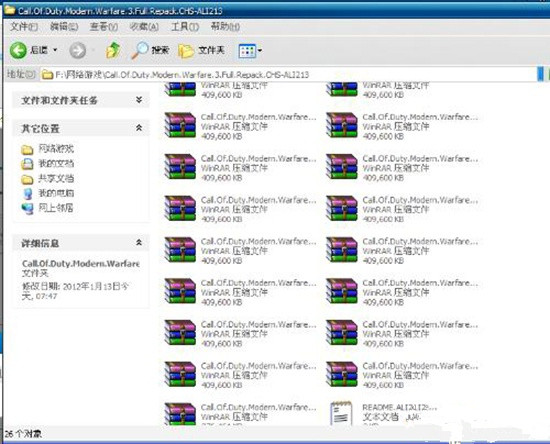Toggle the Folders (文件夹) toolbar icon

click(x=186, y=51)
